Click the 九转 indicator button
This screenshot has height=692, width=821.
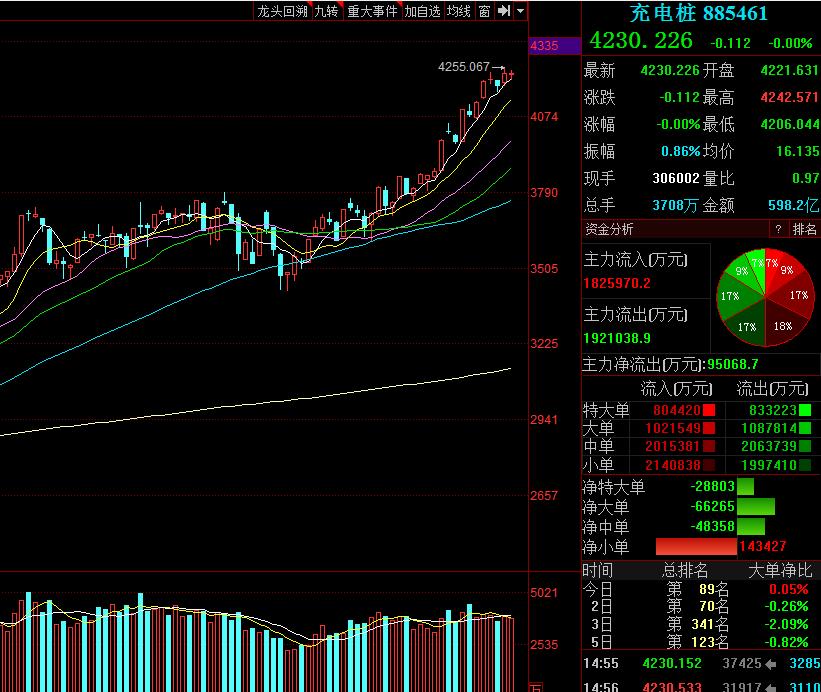326,11
